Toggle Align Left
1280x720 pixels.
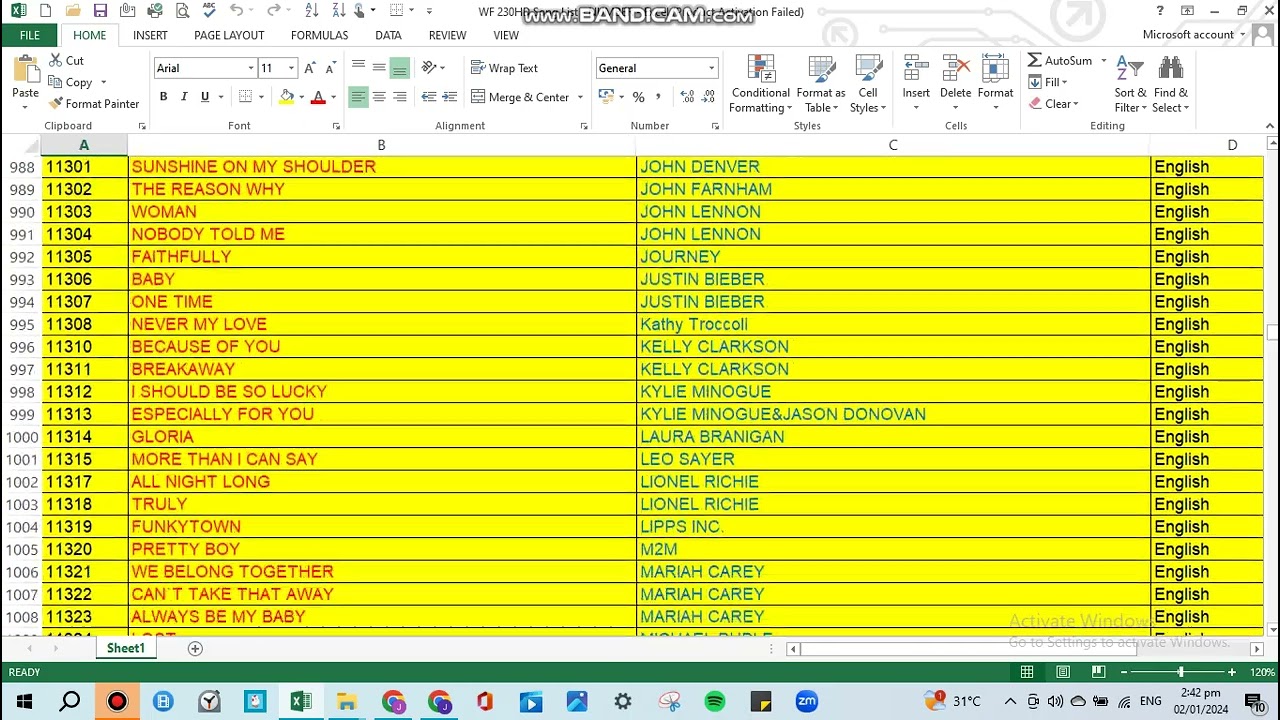pyautogui.click(x=358, y=97)
